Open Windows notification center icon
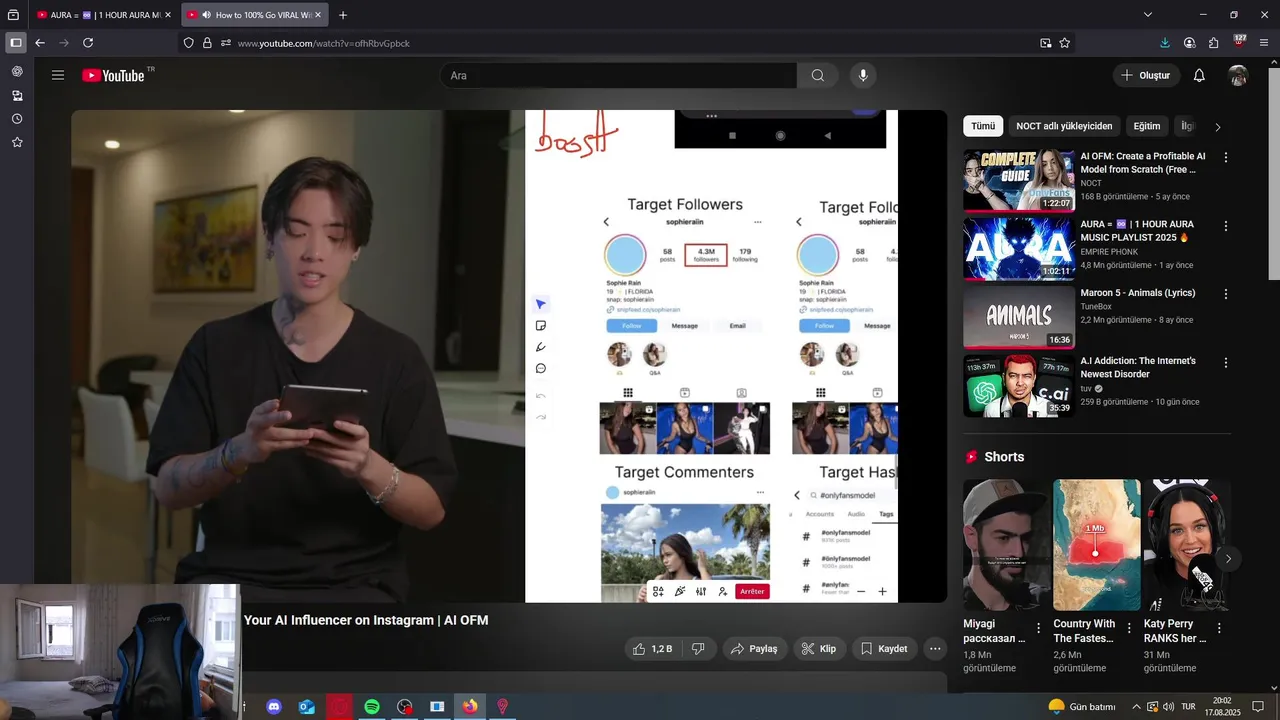 1258,707
